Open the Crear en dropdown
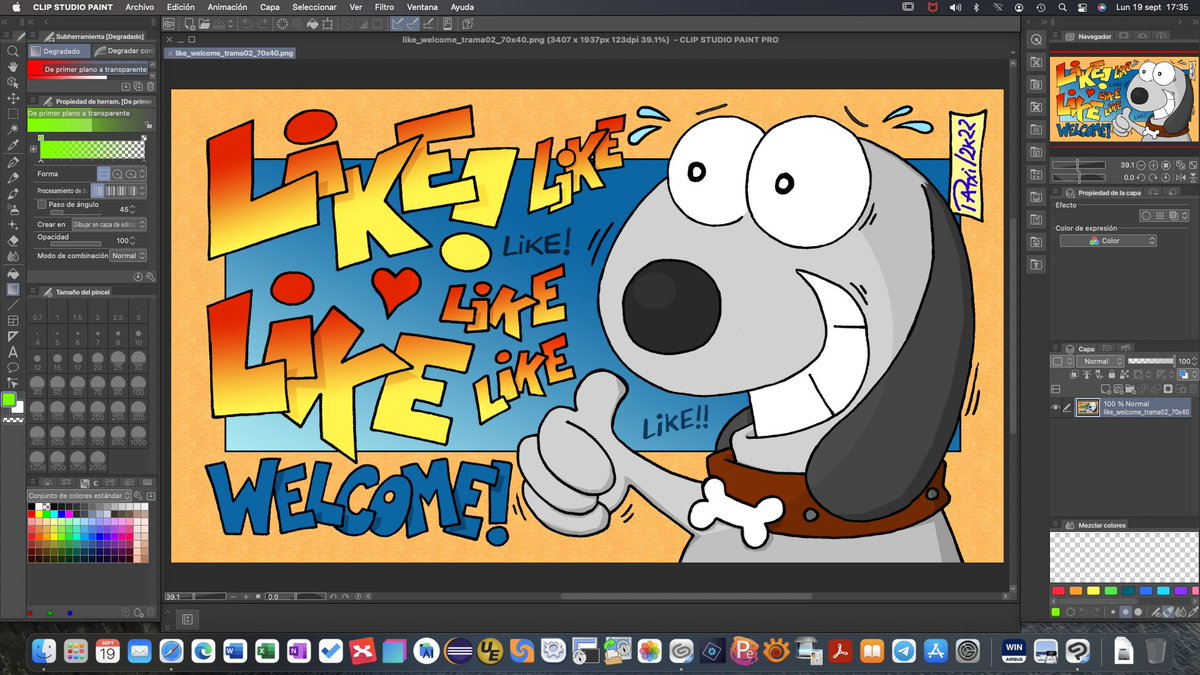Screen dimensions: 1200x675 pos(110,225)
